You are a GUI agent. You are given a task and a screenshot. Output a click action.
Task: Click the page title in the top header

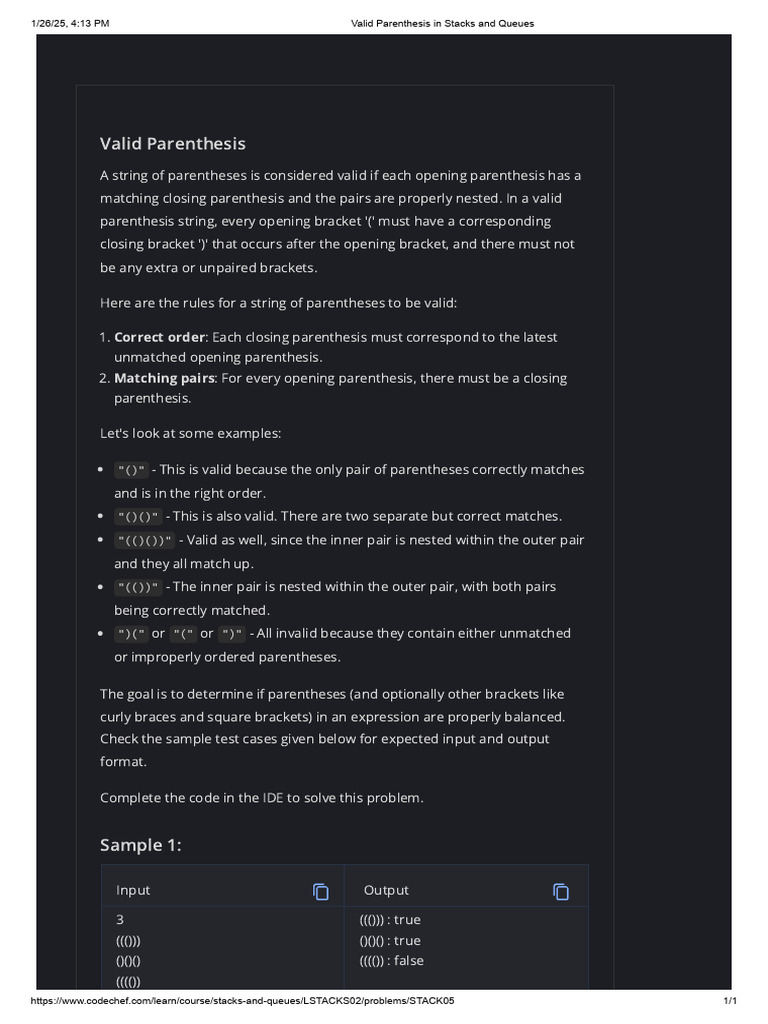[442, 23]
